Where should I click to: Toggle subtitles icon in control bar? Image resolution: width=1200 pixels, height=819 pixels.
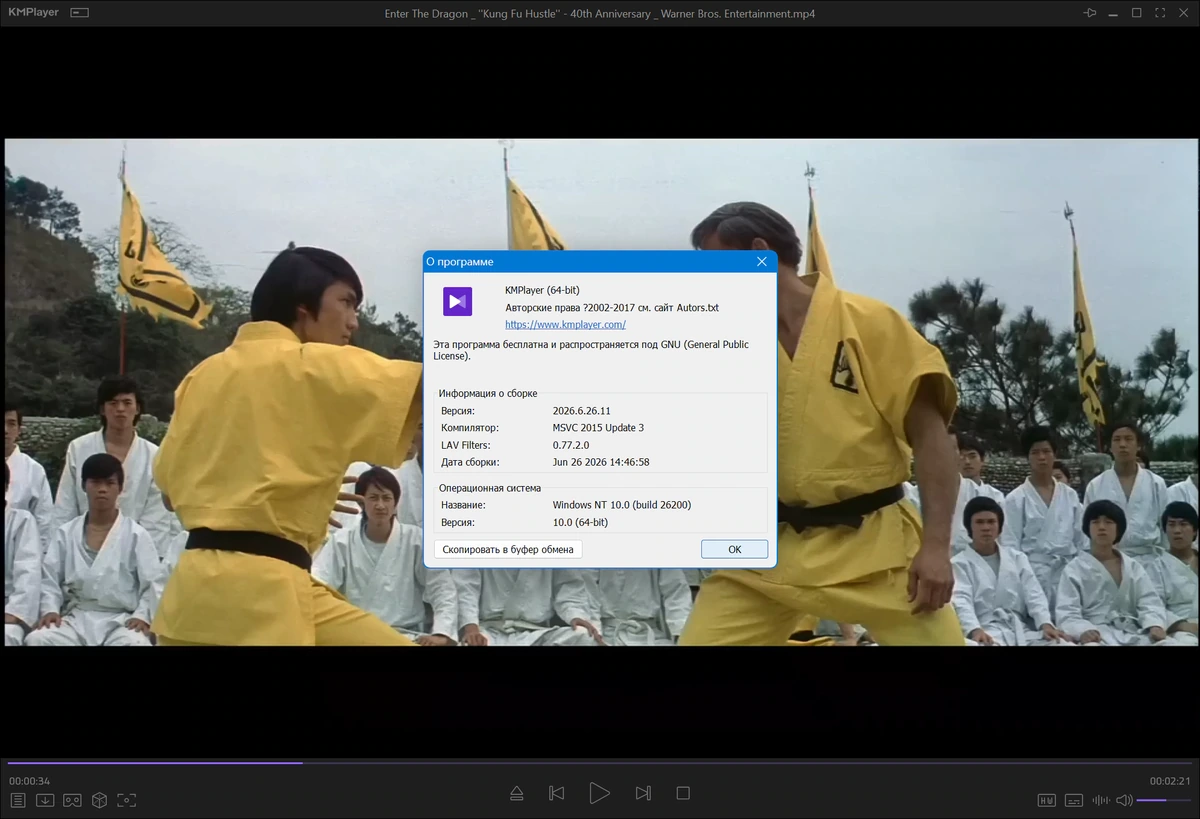click(1074, 800)
